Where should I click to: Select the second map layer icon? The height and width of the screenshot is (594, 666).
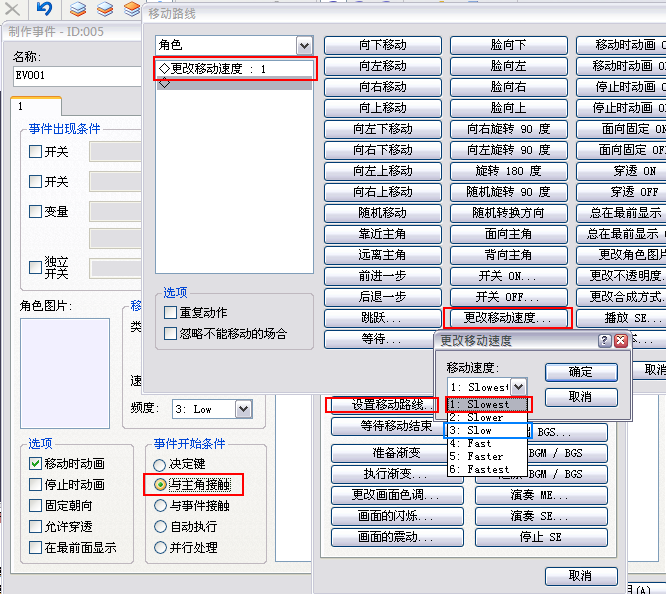coord(105,8)
